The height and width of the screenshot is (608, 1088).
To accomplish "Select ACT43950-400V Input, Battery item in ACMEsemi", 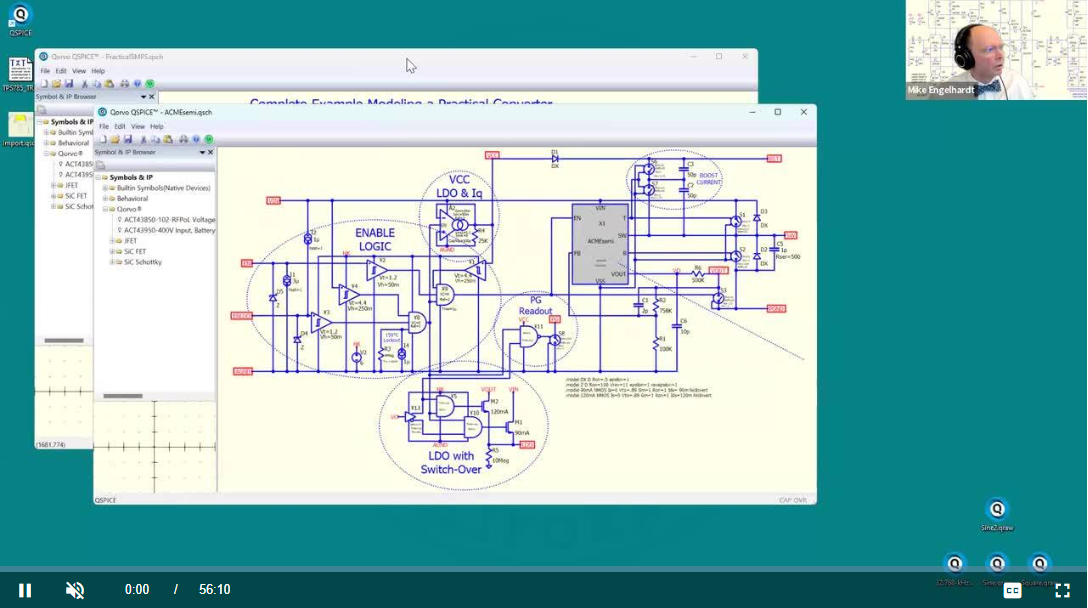I will point(169,230).
